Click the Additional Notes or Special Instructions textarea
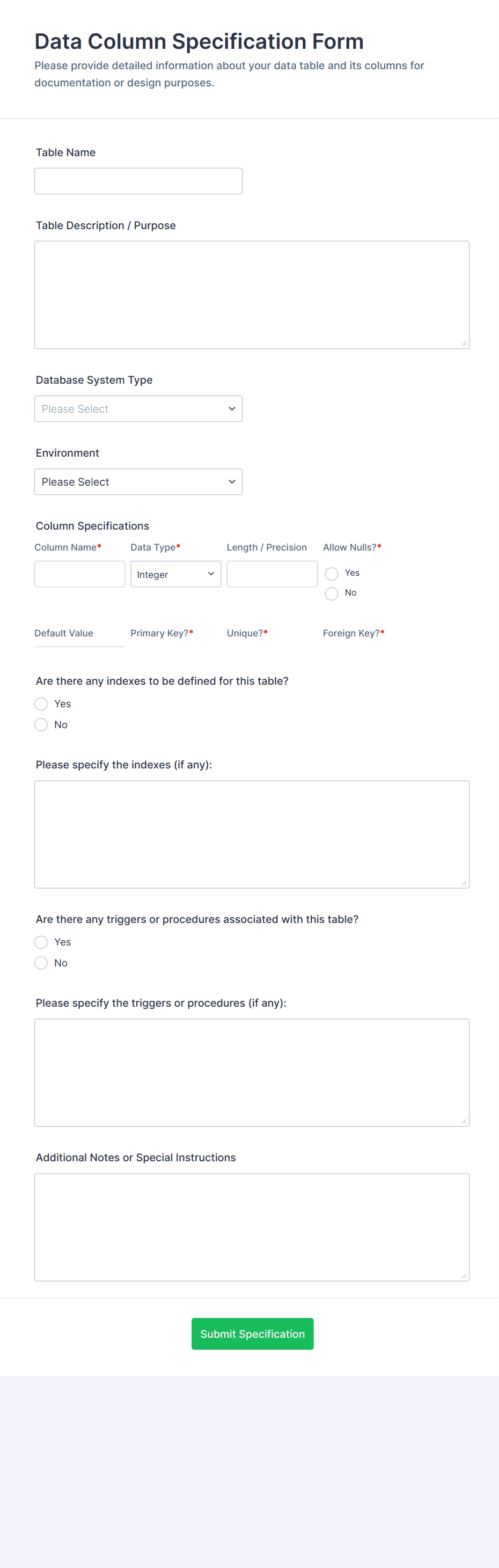This screenshot has height=1568, width=499. click(x=251, y=1227)
